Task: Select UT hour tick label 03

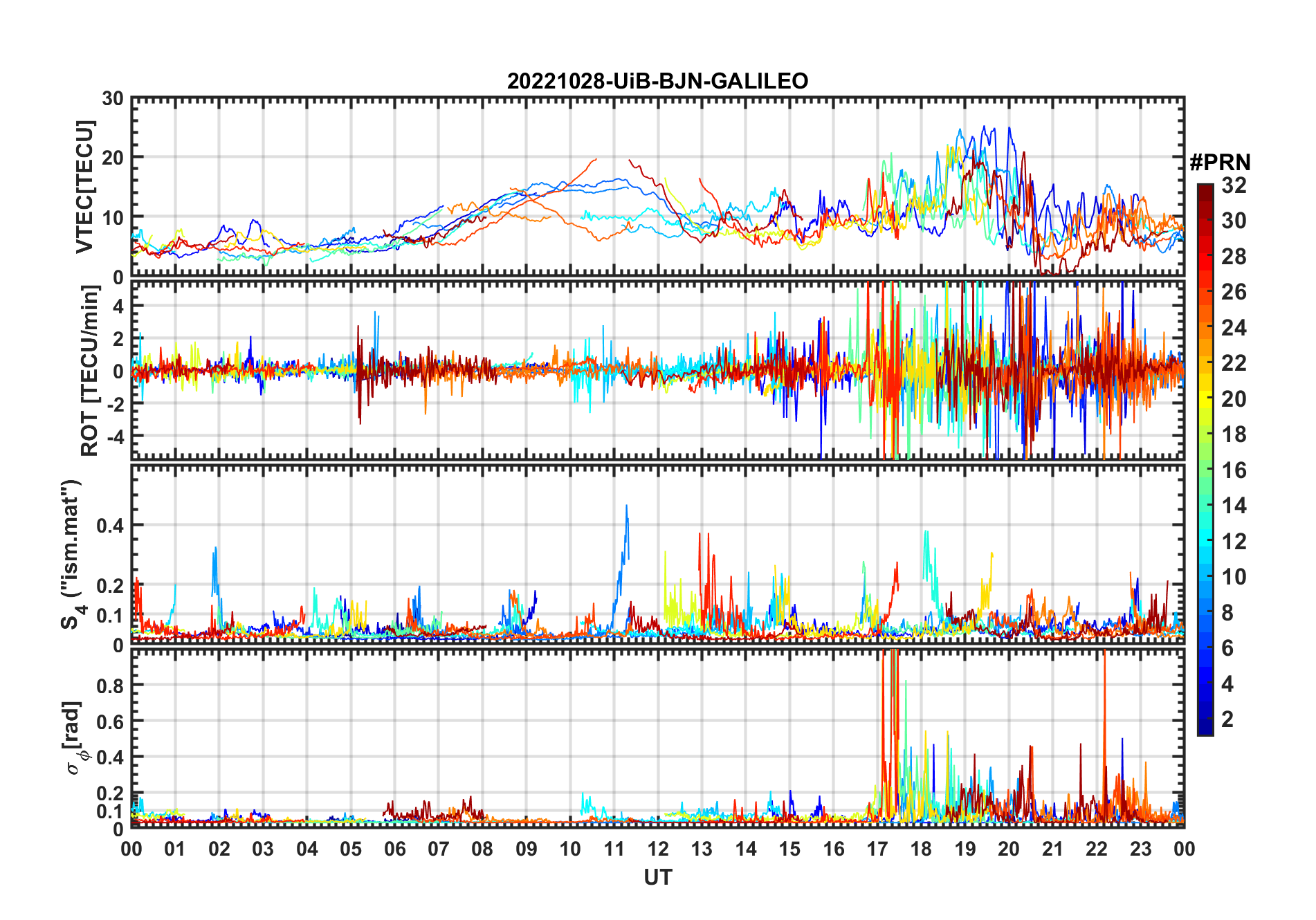Action: (x=263, y=849)
